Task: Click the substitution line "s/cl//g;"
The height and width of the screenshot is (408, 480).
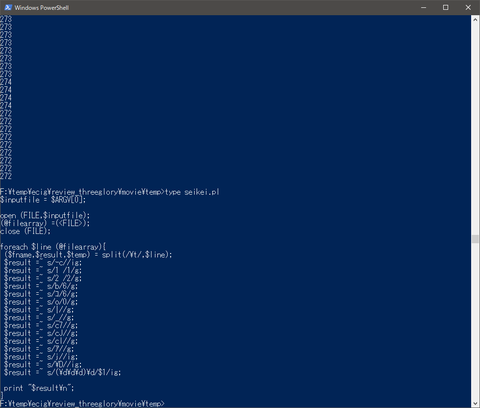Action: tap(41, 341)
